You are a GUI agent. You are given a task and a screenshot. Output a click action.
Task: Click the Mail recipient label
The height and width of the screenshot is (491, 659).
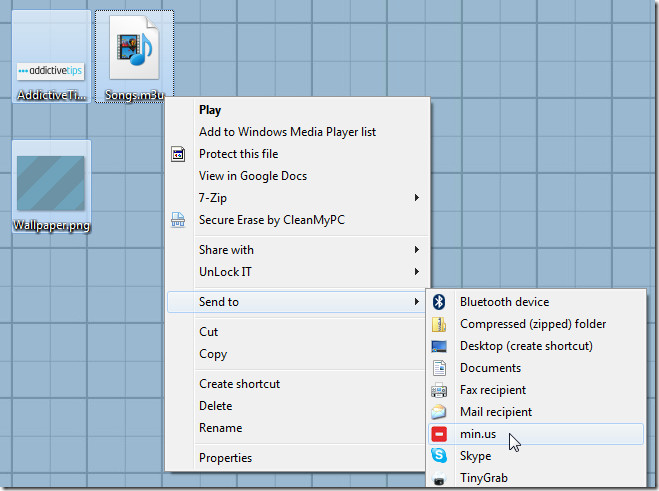(496, 412)
